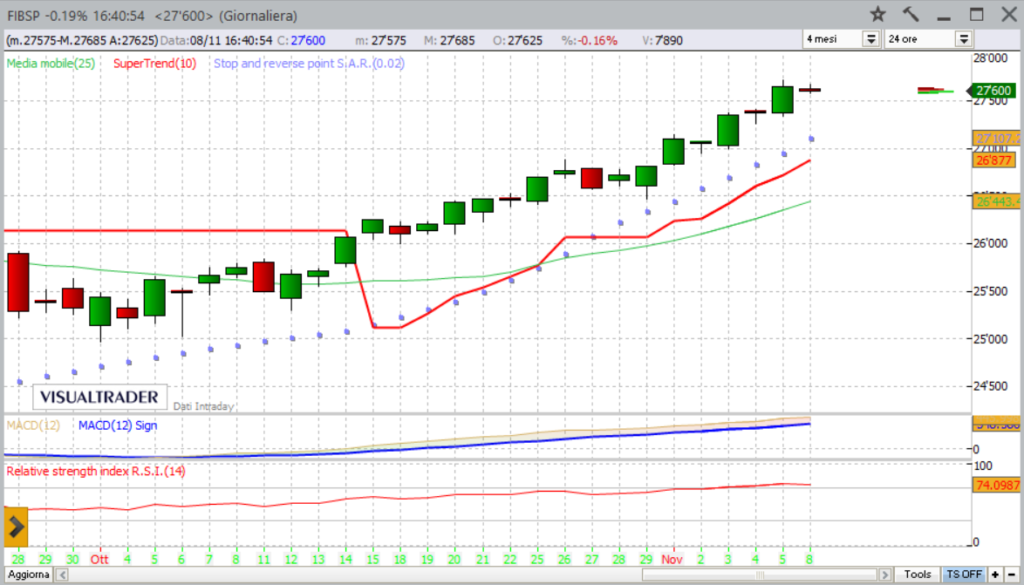
Task: Click the scrollbar right arrow
Action: [884, 575]
